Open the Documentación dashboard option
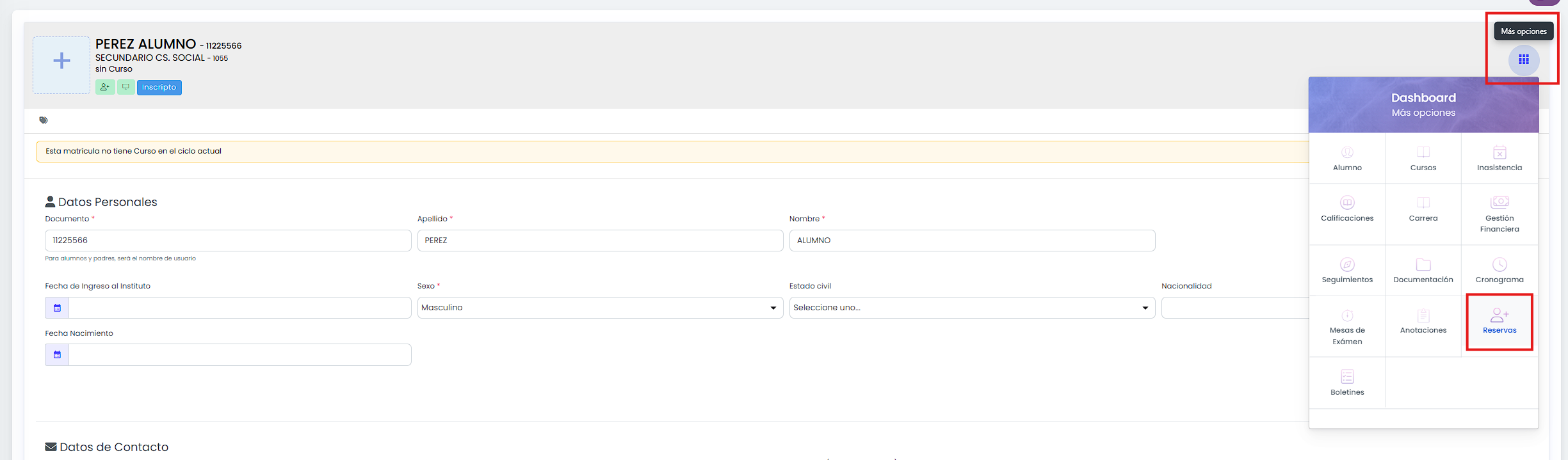1568x460 pixels. point(1423,271)
